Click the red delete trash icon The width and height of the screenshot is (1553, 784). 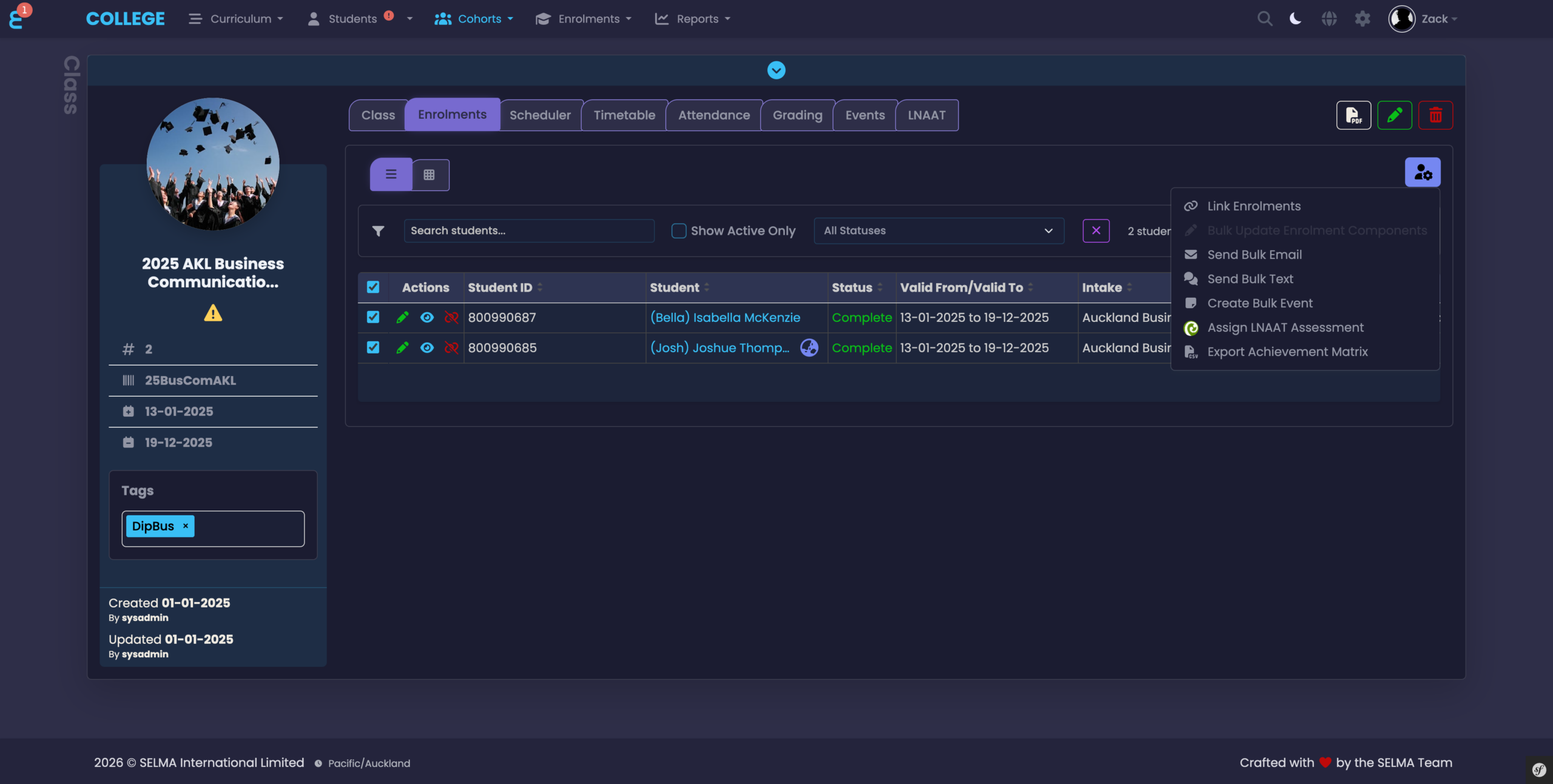click(1435, 115)
